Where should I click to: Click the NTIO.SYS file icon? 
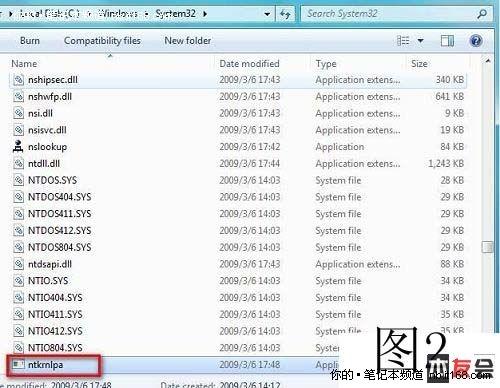(18, 281)
